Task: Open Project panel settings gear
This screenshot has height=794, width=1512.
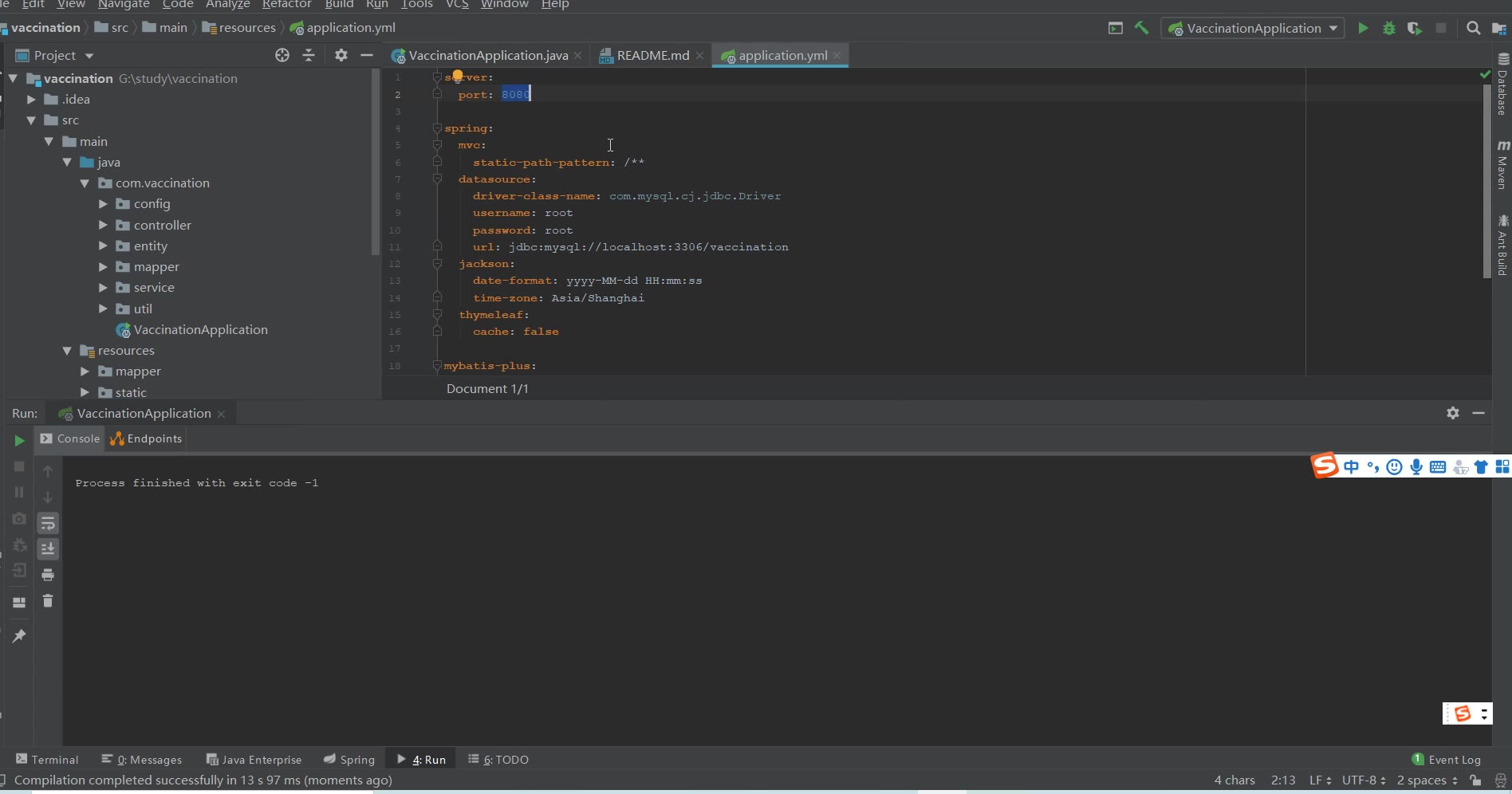Action: tap(341, 55)
